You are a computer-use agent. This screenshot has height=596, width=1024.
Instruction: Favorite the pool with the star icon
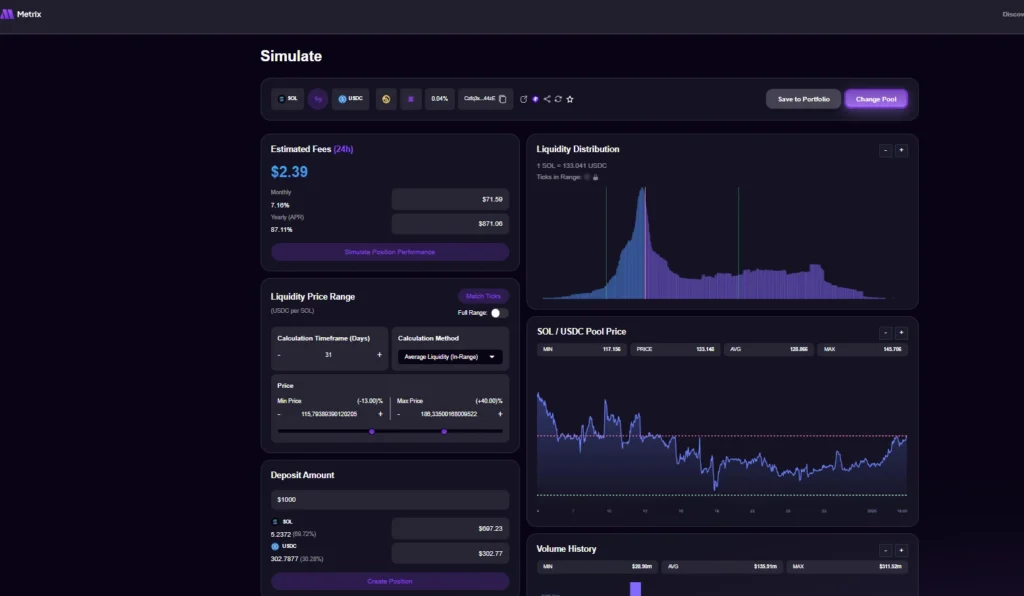point(570,99)
